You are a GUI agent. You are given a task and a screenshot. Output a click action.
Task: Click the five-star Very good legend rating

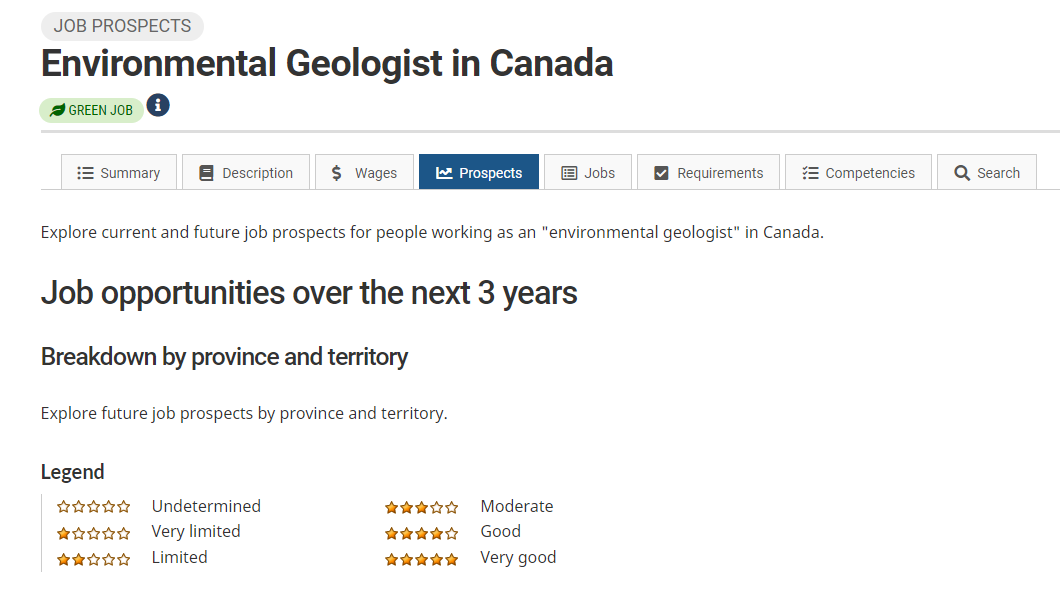422,559
